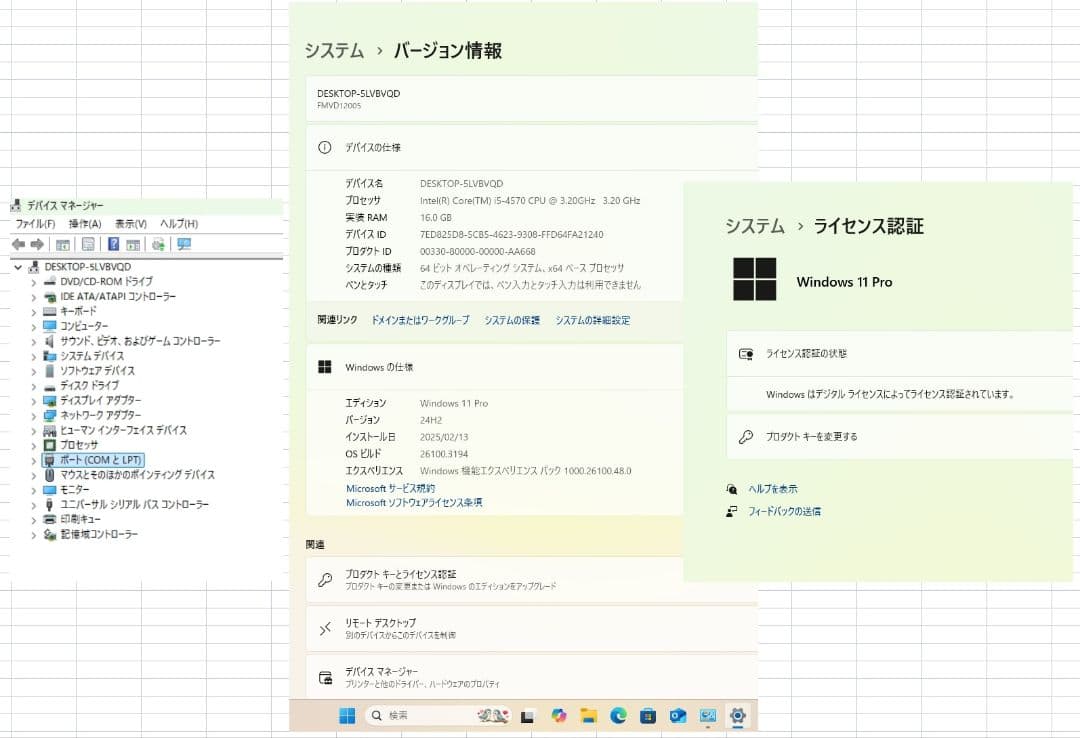Click プロダクト キーを変更する option
1080x738 pixels.
pos(811,437)
